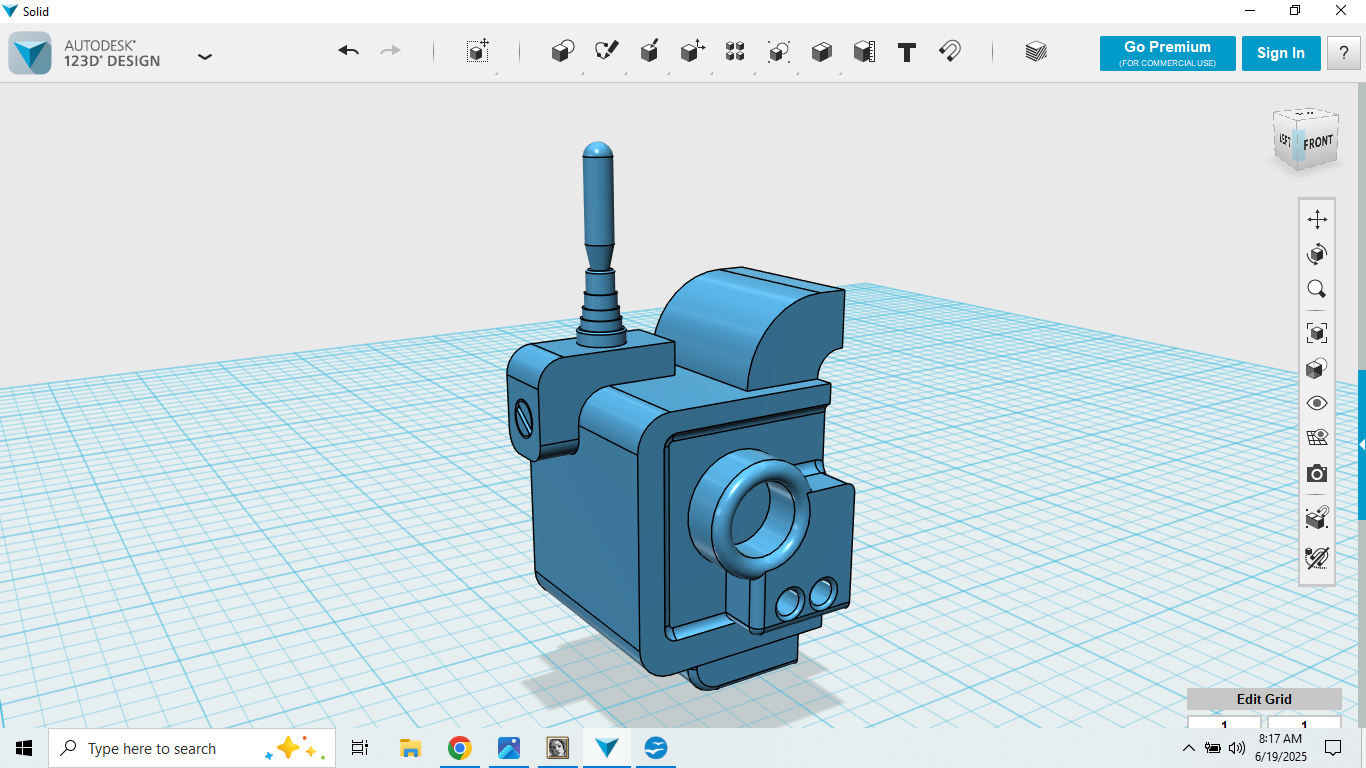Open the Combine tool menu

coord(821,52)
